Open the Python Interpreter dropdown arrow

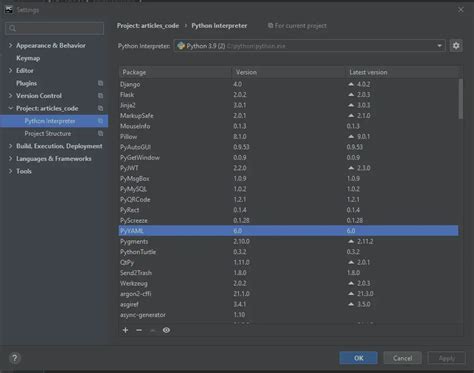point(439,46)
